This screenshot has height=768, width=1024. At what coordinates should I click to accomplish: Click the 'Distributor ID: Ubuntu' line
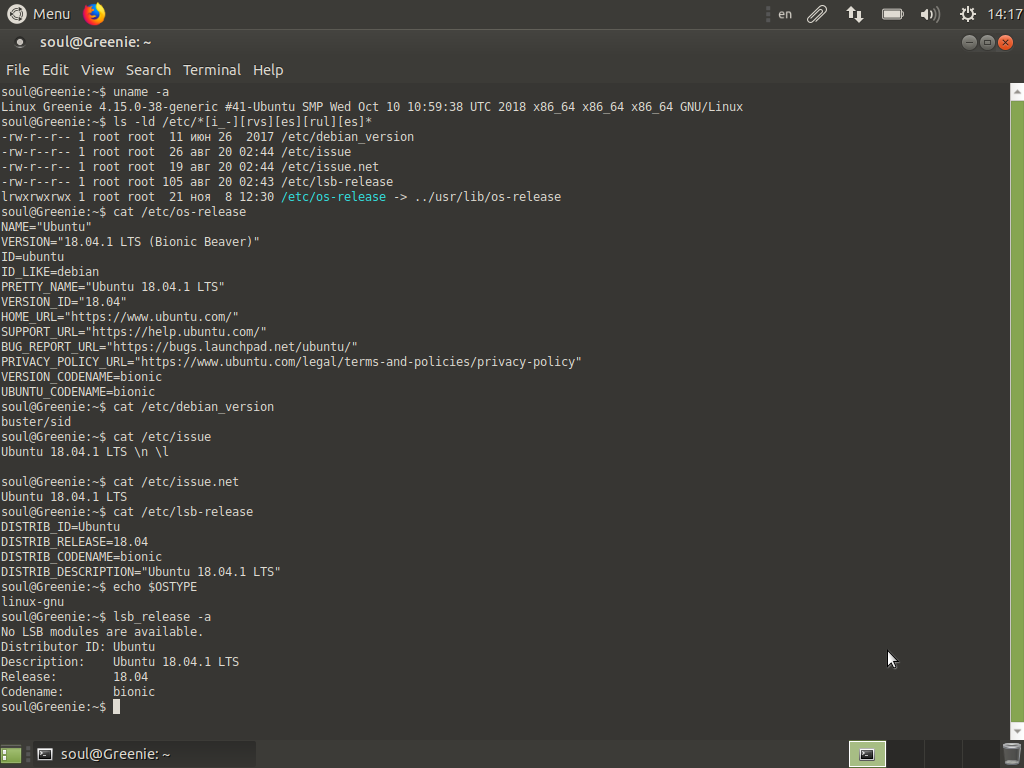pos(78,648)
